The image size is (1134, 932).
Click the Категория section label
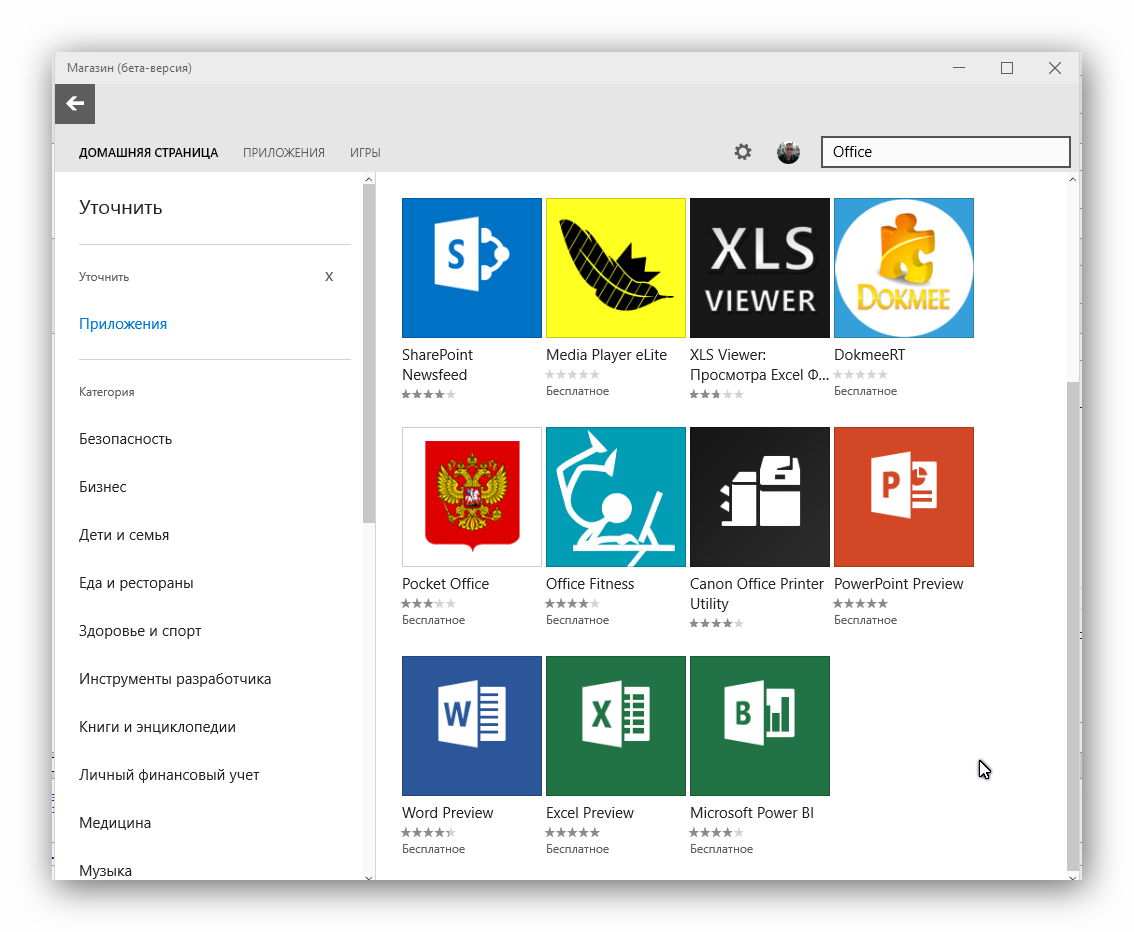click(106, 392)
